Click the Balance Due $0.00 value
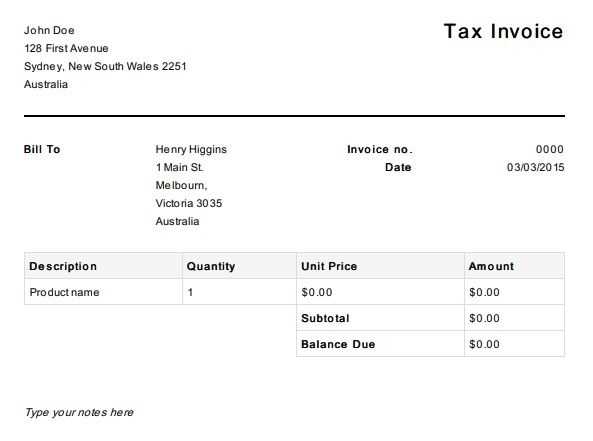 click(x=484, y=344)
